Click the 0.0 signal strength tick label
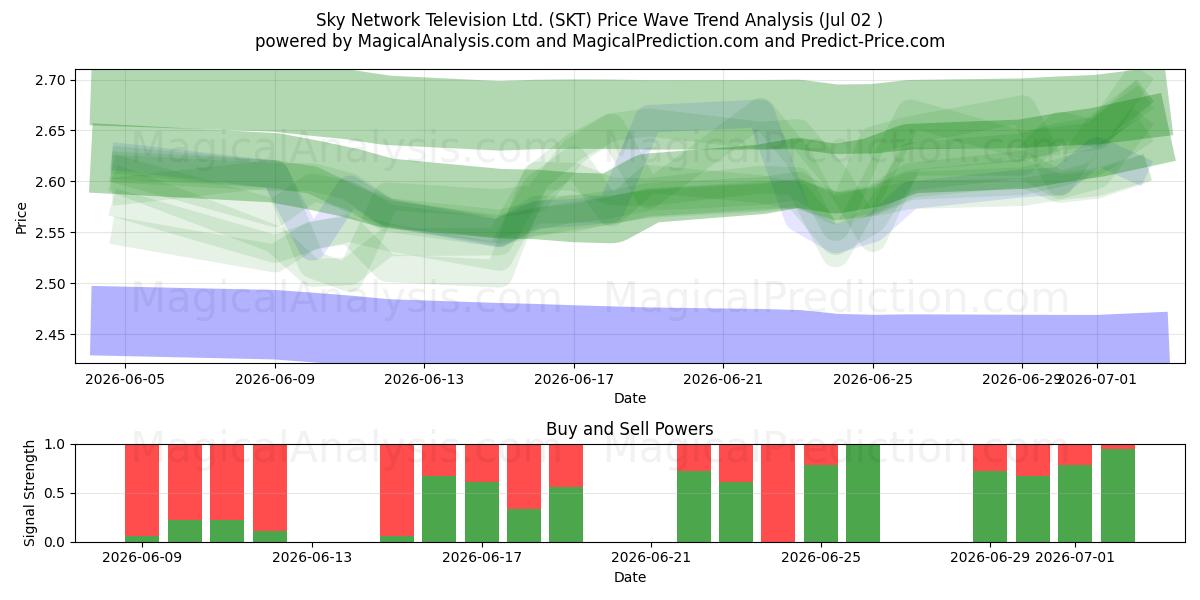This screenshot has height=600, width=1200. (56, 542)
